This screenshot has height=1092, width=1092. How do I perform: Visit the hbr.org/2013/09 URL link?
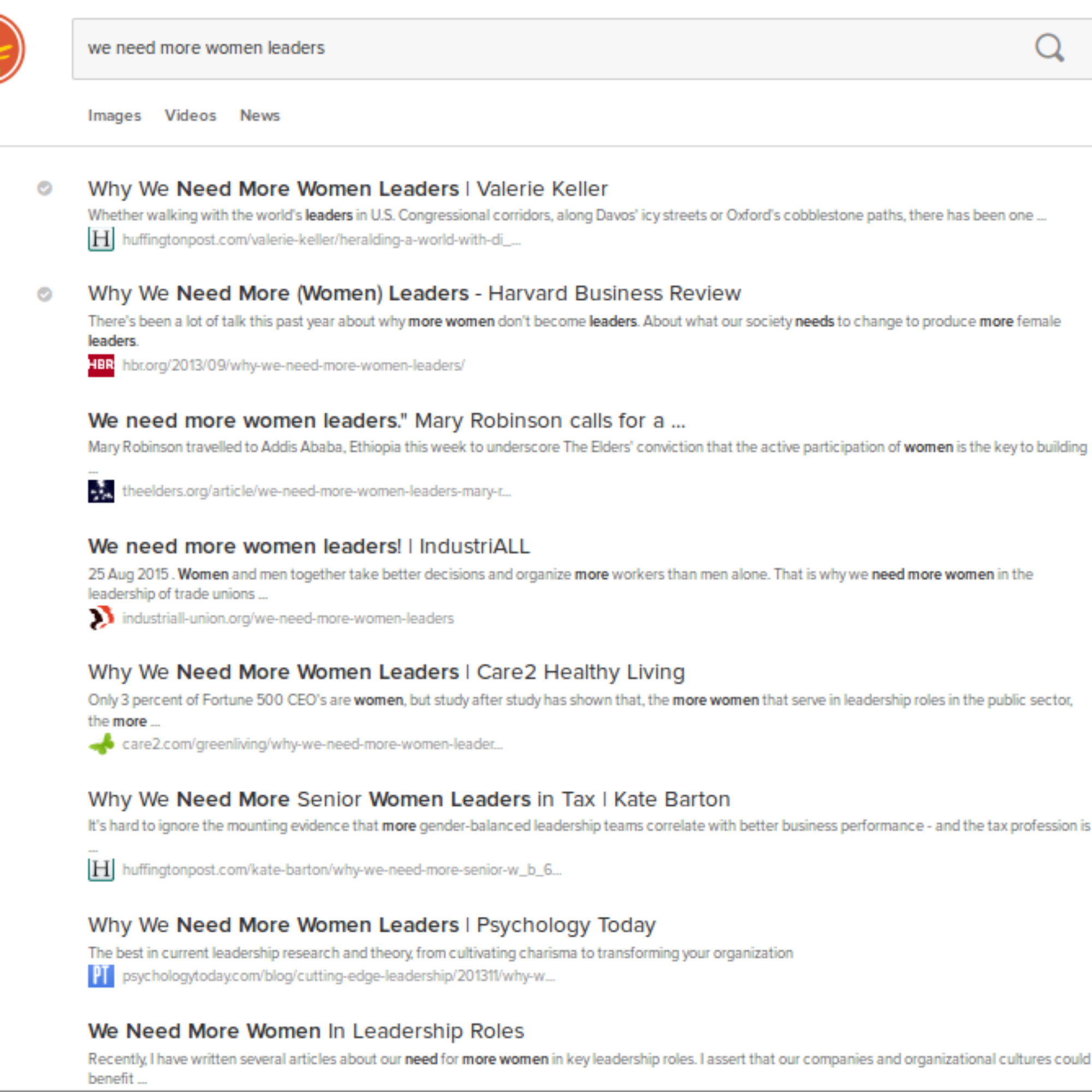click(293, 365)
